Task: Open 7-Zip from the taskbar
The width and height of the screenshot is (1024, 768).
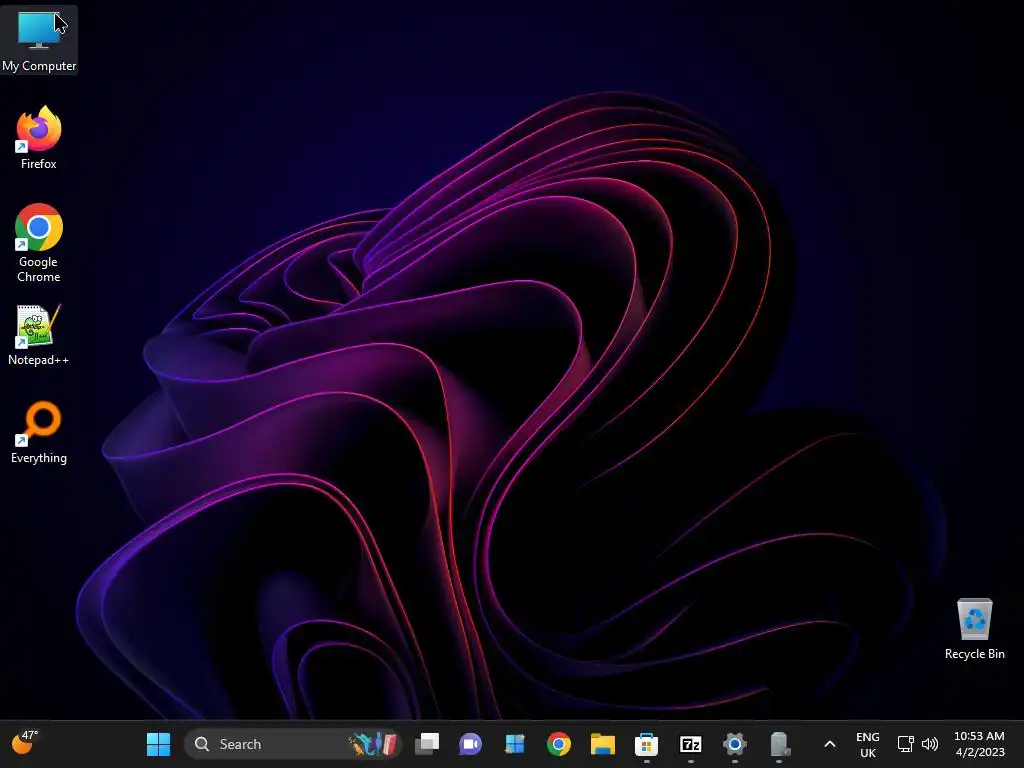Action: click(x=690, y=744)
